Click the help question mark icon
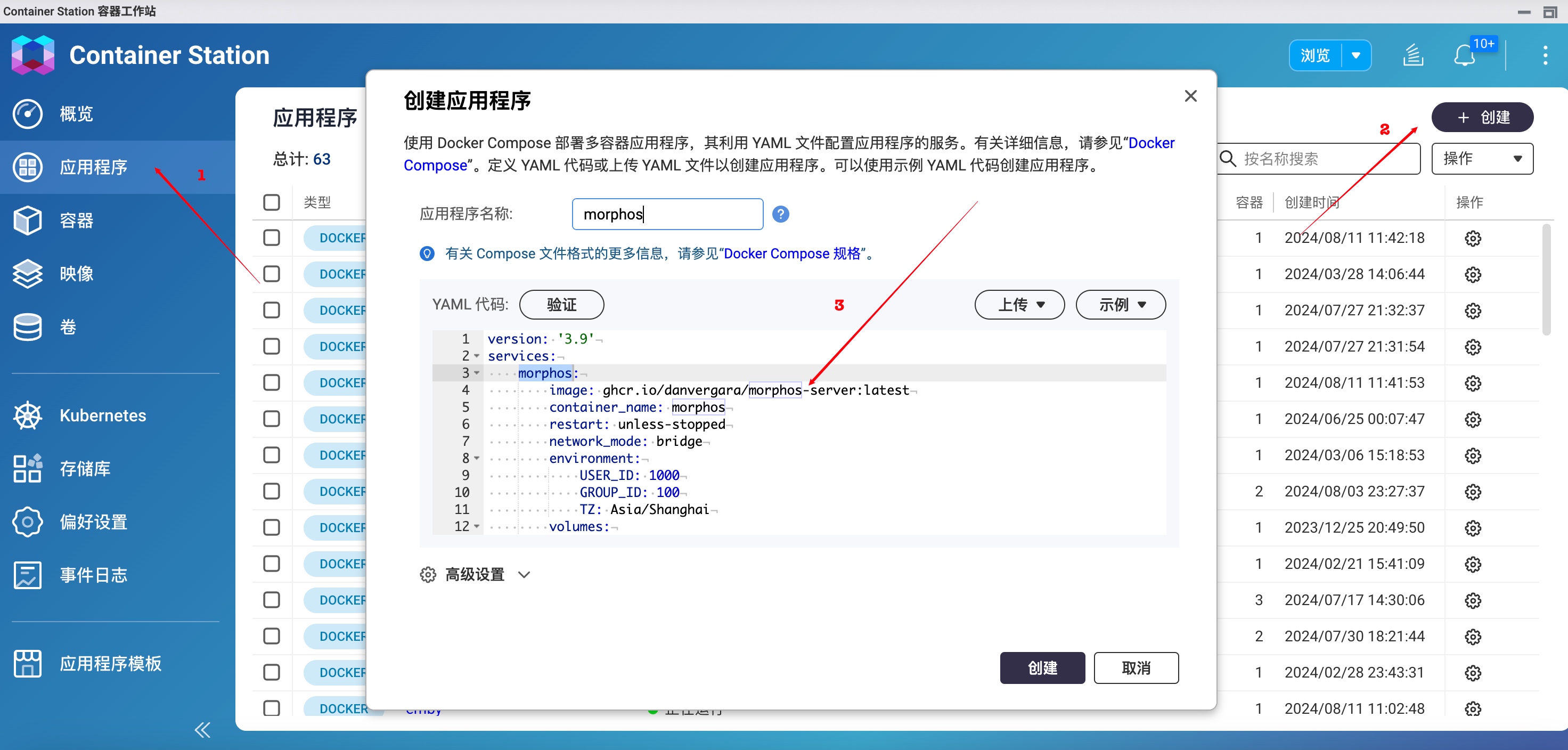Viewport: 1568px width, 750px height. click(x=780, y=214)
